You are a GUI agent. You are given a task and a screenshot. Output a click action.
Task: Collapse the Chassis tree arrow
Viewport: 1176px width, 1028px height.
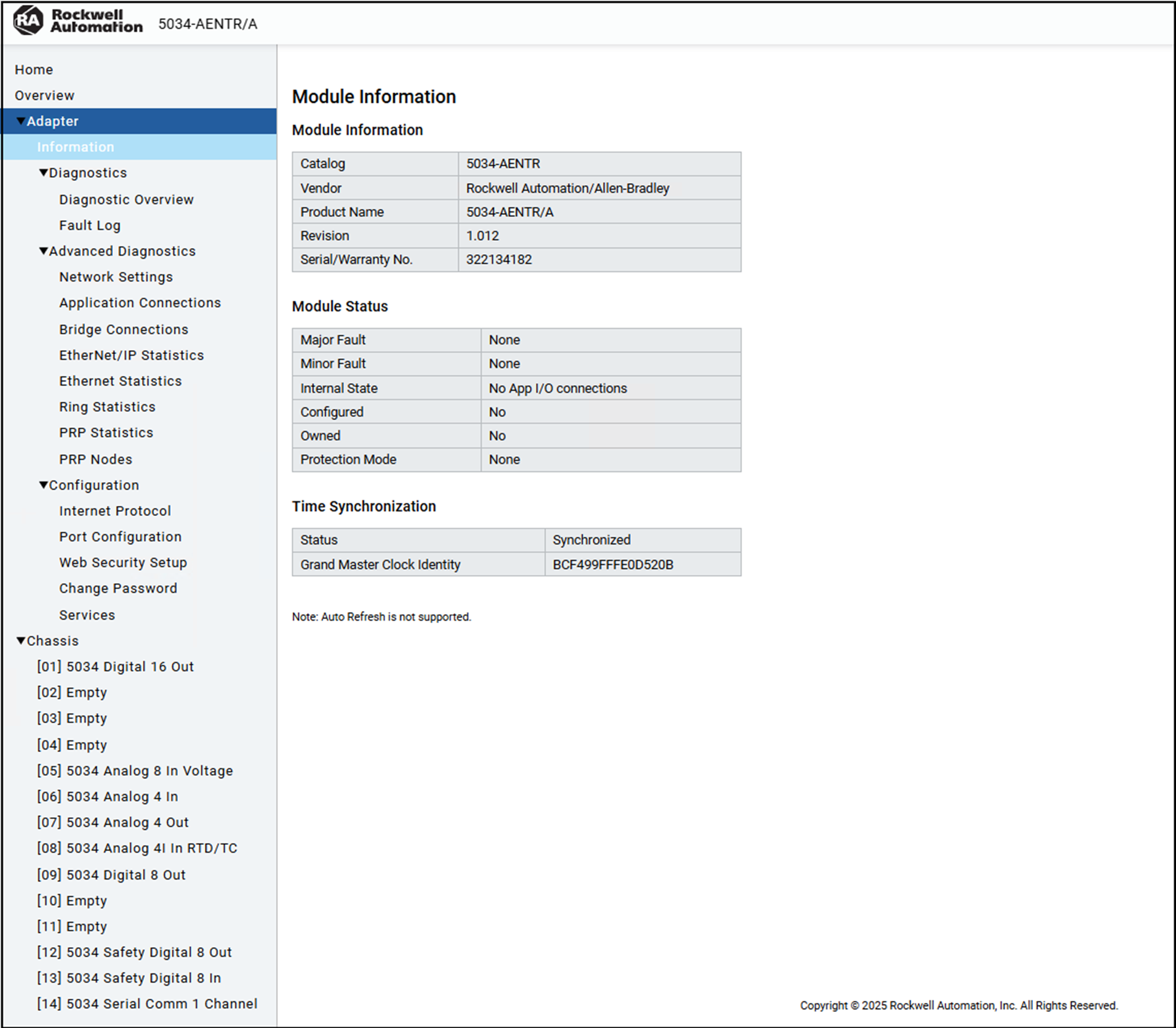21,640
